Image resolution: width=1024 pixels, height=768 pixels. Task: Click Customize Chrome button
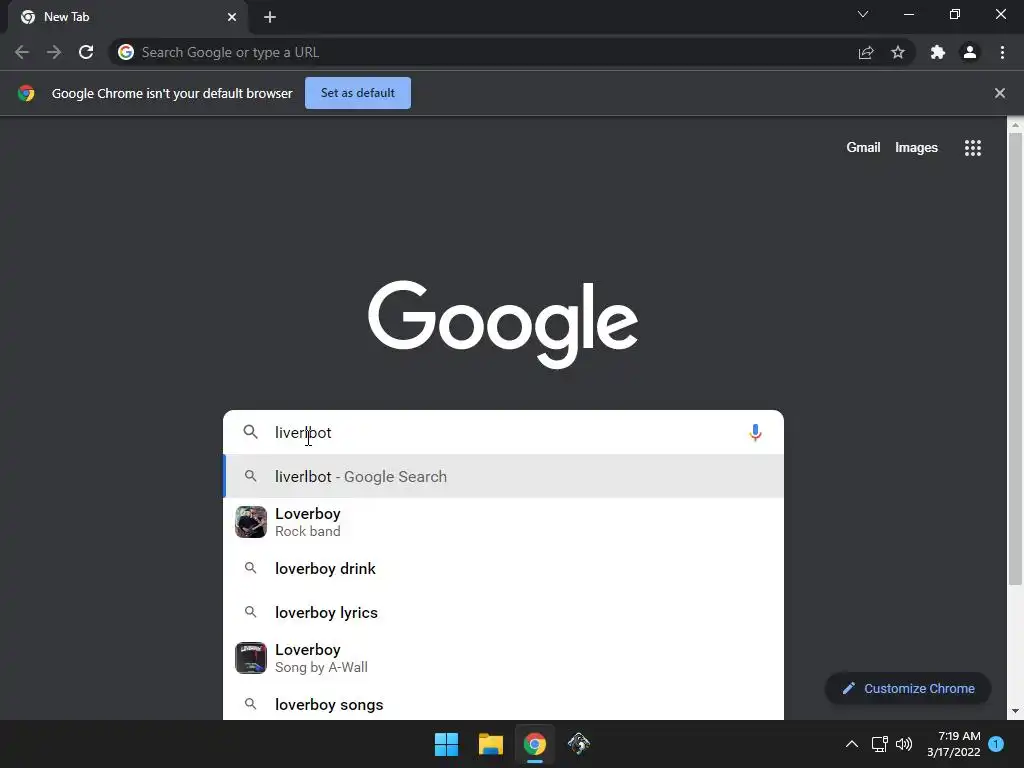(x=908, y=688)
